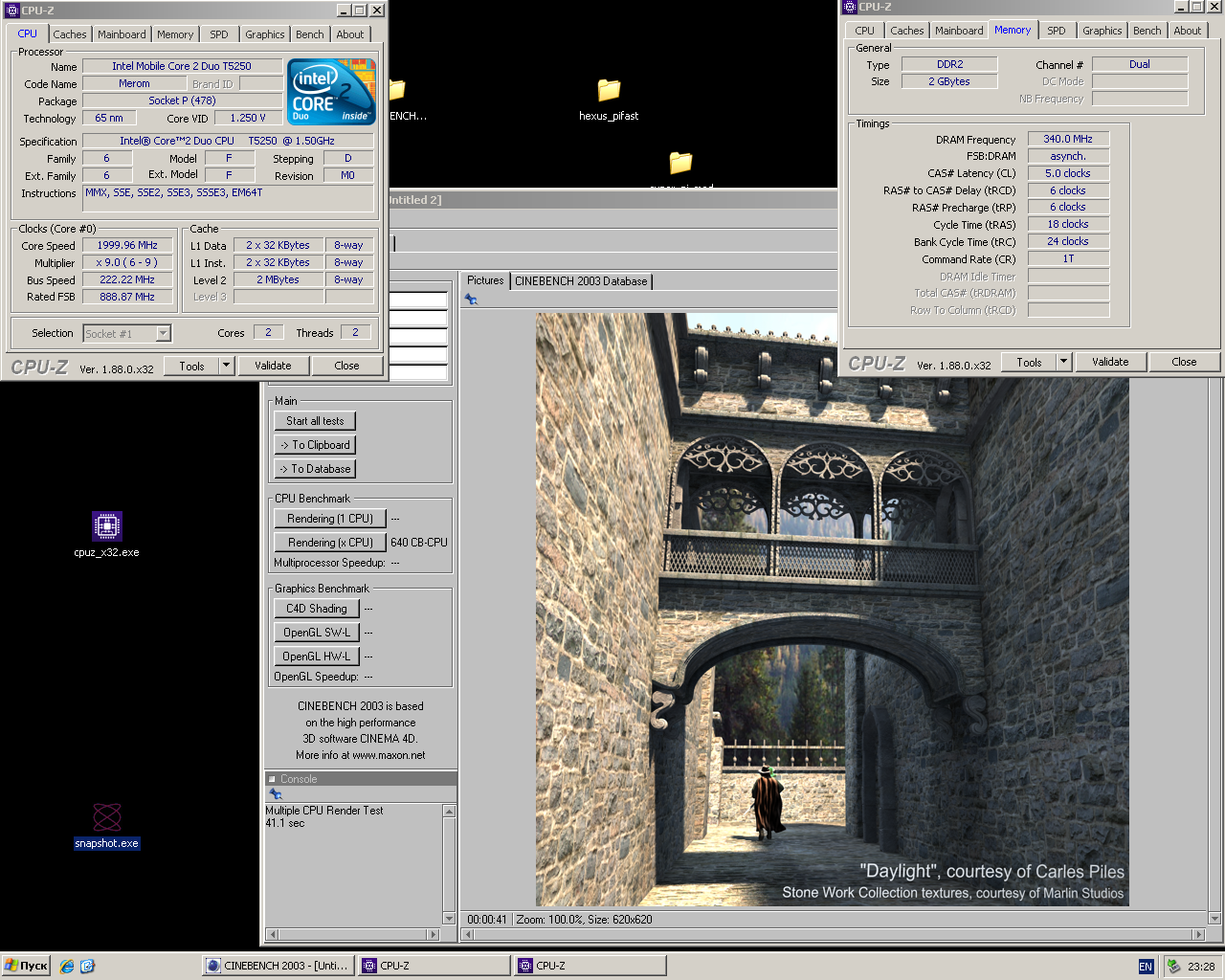The height and width of the screenshot is (980, 1225).
Task: Click the memory Type value DDR2
Action: [x=949, y=64]
